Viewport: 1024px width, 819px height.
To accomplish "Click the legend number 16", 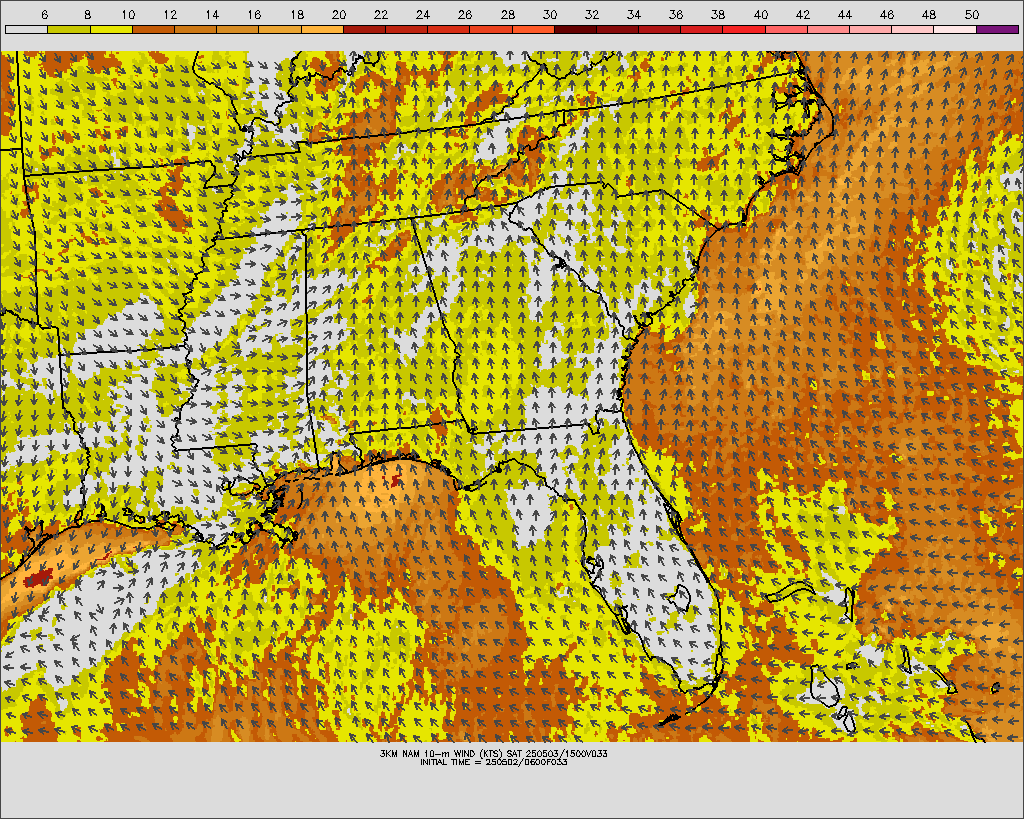I will coord(254,14).
